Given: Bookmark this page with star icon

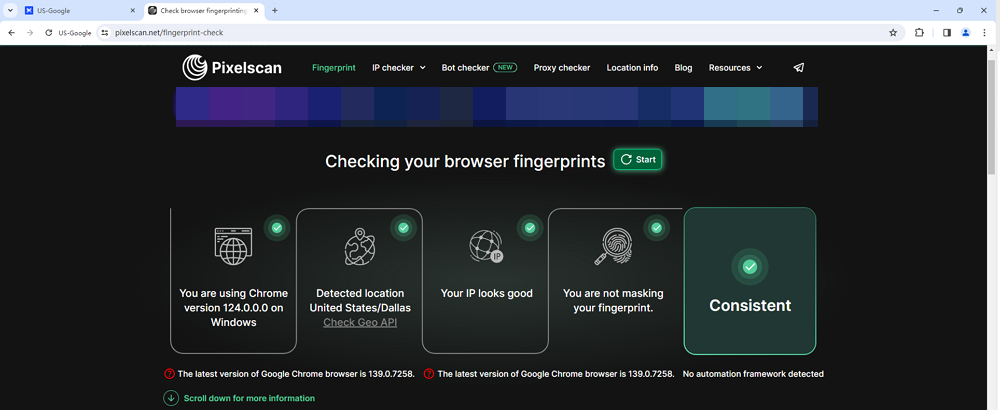Looking at the screenshot, I should coord(893,33).
